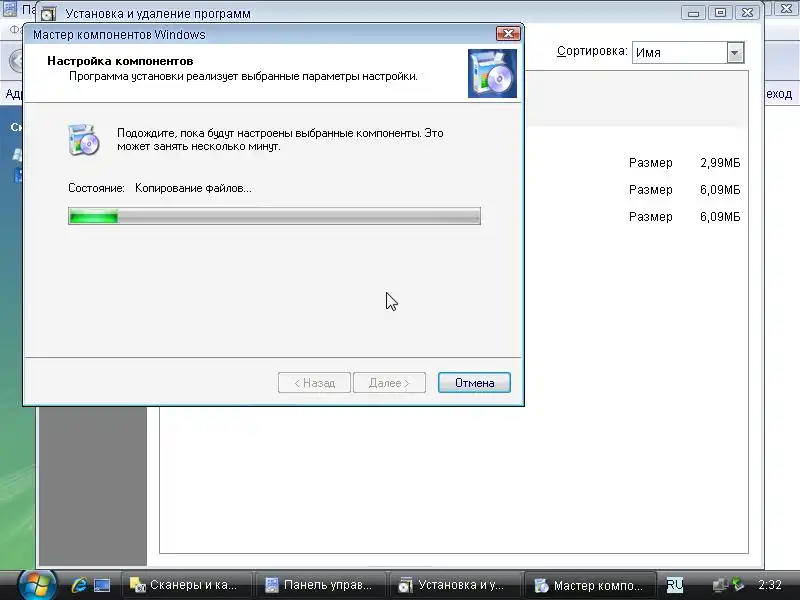Switch to Мастер компо... taskbar button
Viewport: 800px width, 600px height.
590,585
